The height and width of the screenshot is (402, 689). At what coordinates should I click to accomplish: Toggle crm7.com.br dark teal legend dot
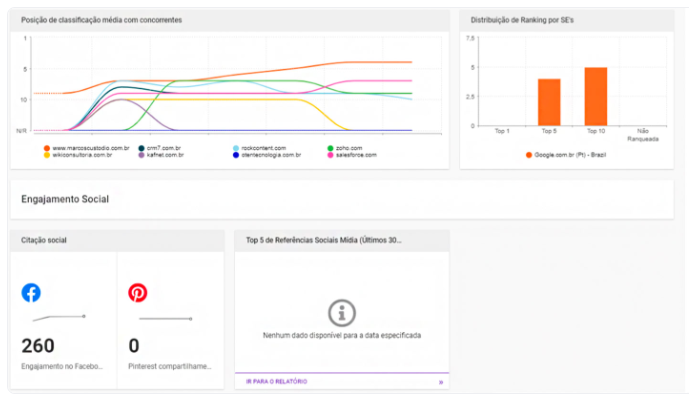pyautogui.click(x=141, y=148)
